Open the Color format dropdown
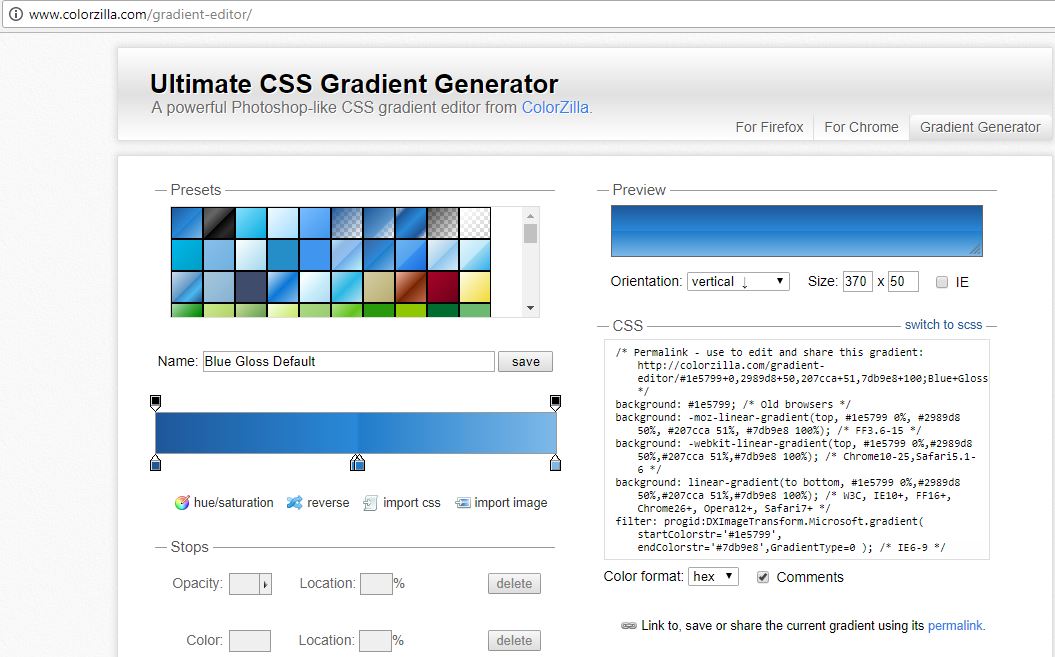The image size is (1055, 657). 713,577
